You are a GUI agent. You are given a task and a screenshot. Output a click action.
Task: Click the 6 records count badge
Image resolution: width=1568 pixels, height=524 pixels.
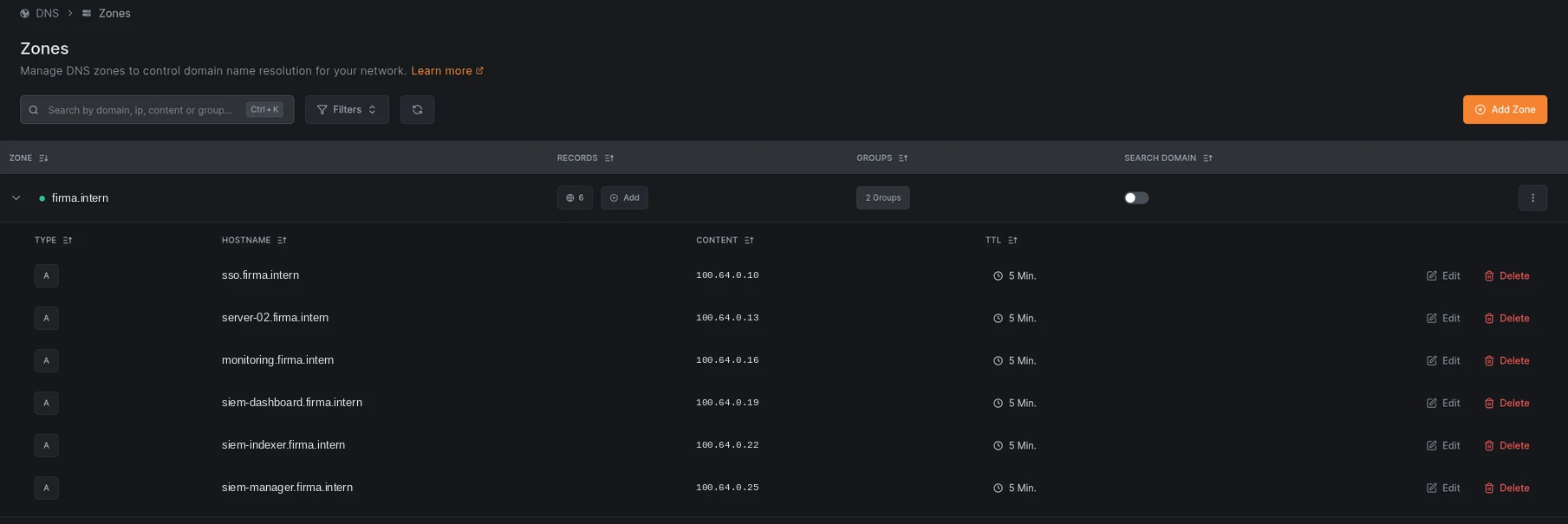pyautogui.click(x=575, y=197)
